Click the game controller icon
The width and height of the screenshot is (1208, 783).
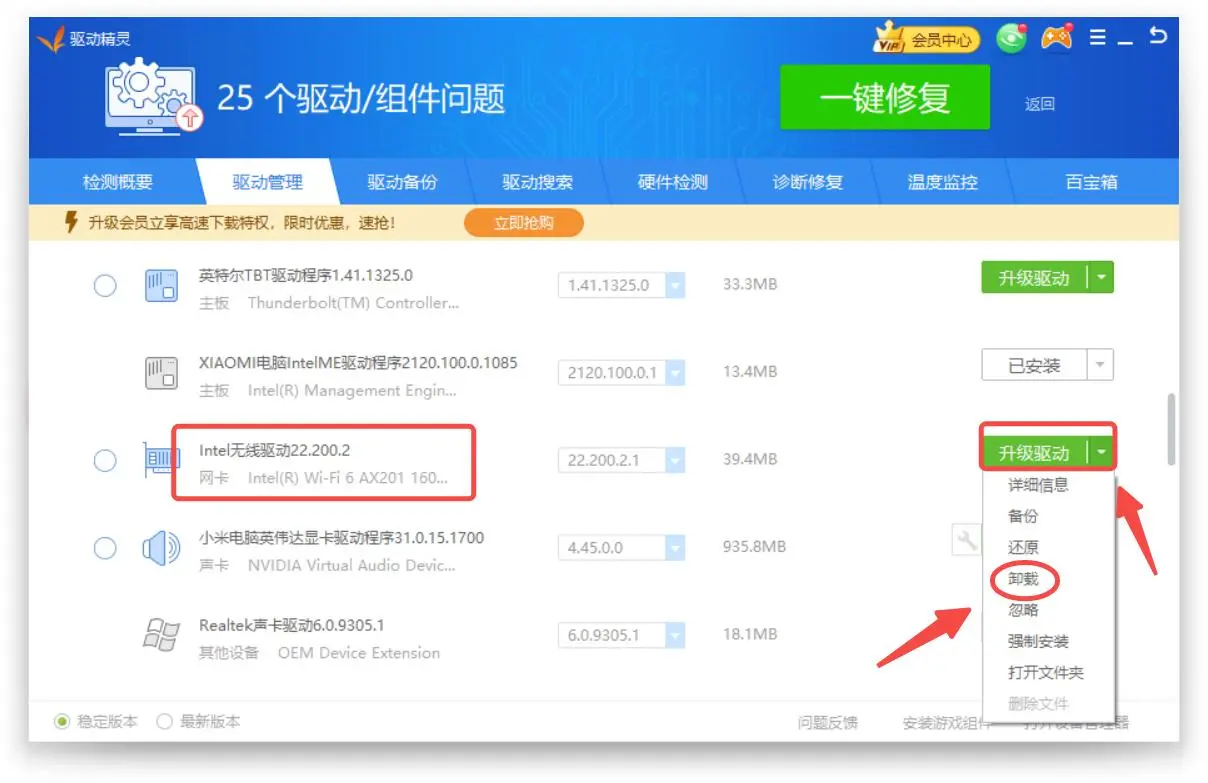pos(1056,38)
